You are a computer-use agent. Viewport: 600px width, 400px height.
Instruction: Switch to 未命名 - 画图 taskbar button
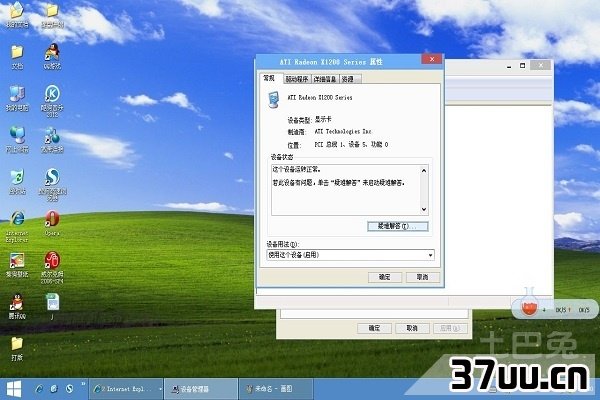pos(275,389)
